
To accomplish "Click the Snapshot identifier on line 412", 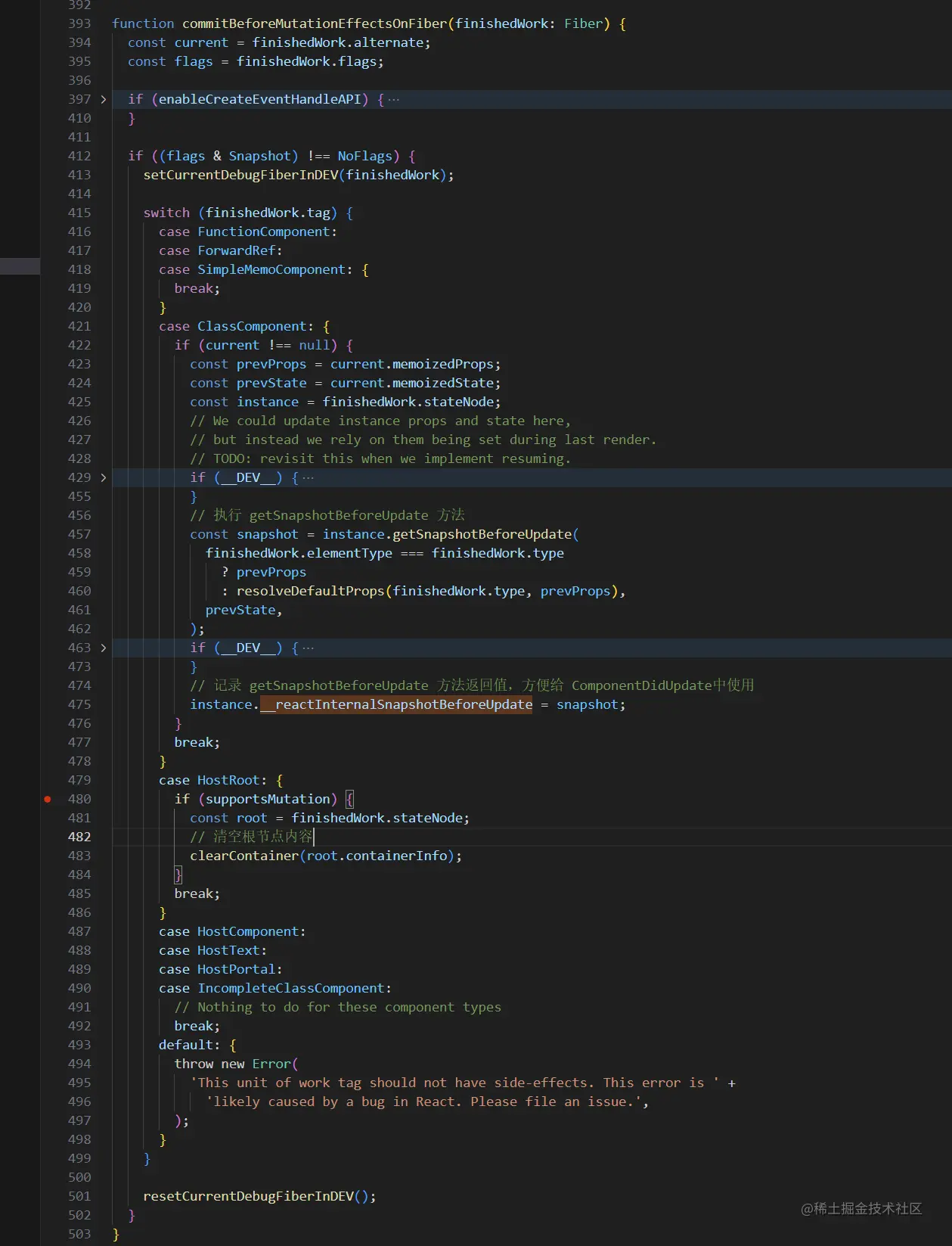I will [260, 156].
